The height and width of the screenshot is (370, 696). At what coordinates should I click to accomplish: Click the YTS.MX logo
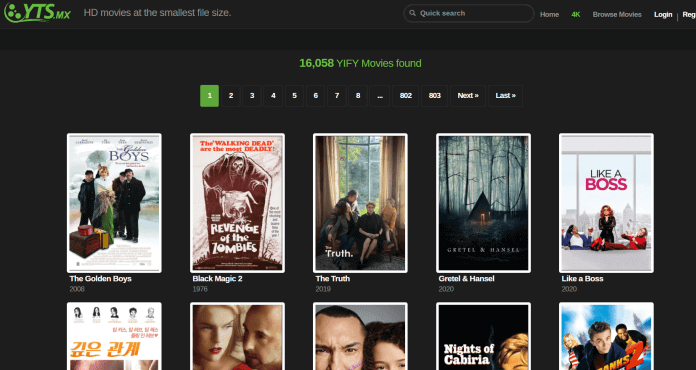37,12
